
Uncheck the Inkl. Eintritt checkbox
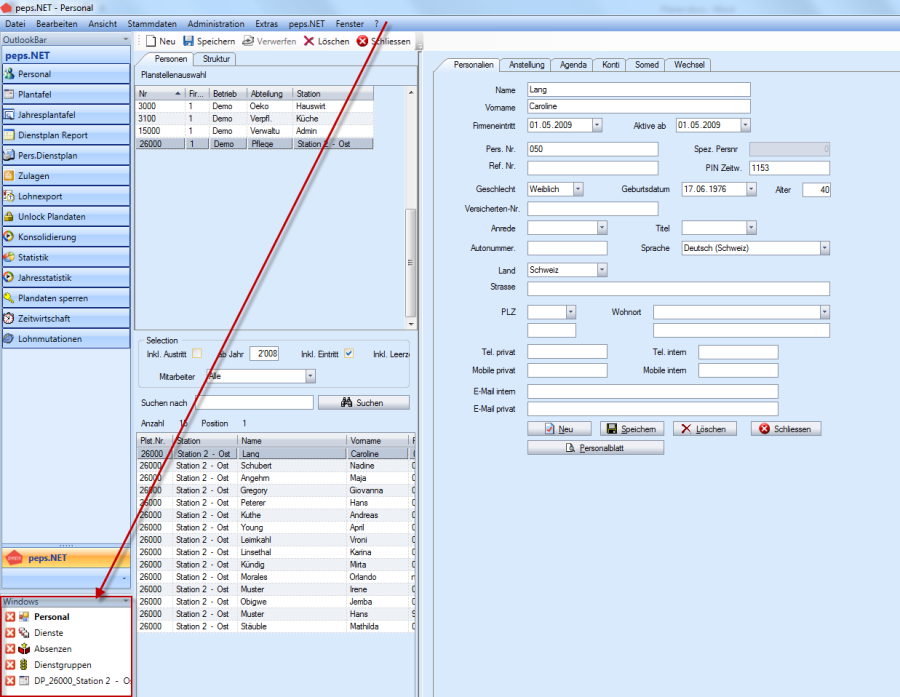[349, 353]
